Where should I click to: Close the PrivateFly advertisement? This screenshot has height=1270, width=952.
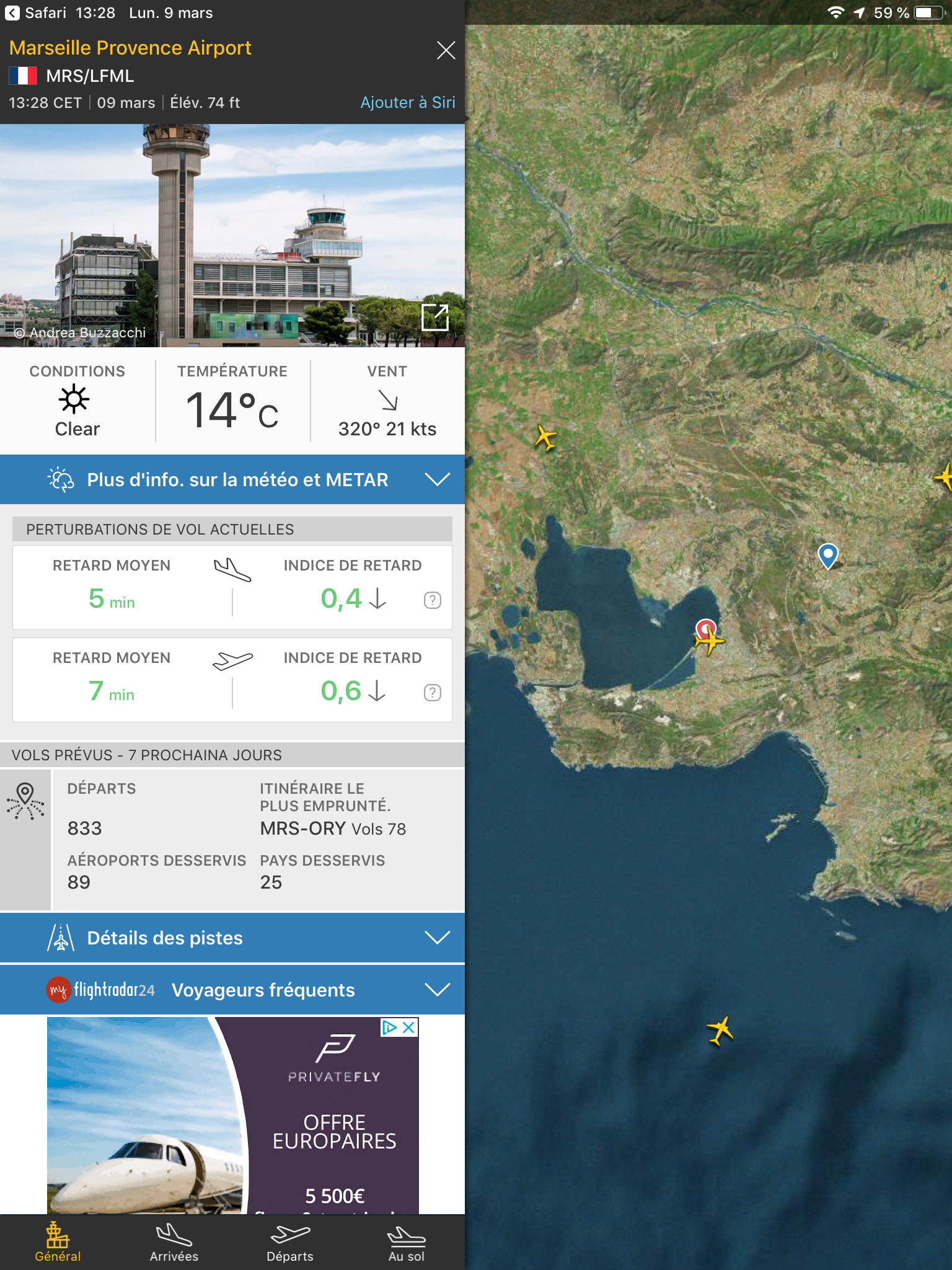coord(409,1028)
